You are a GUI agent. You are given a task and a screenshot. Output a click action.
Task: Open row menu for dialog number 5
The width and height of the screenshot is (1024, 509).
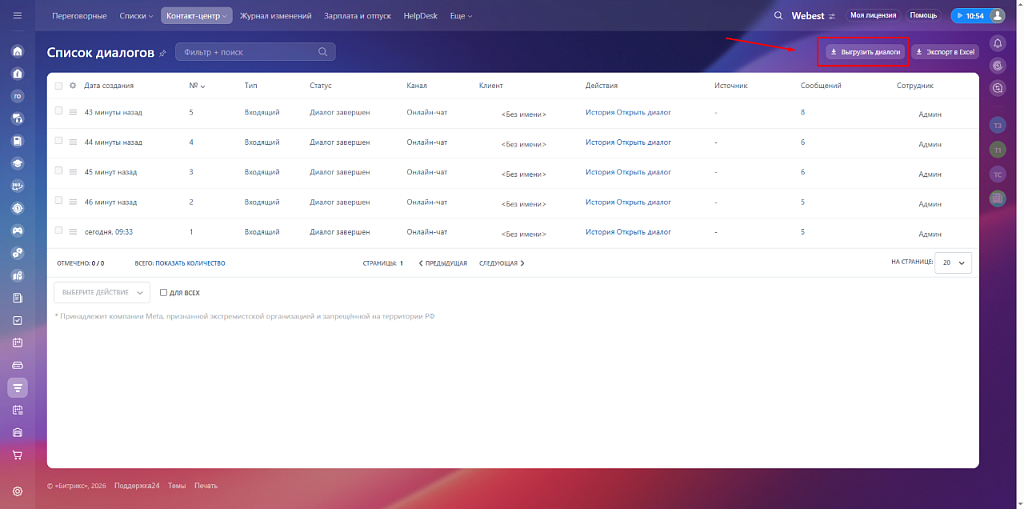(x=72, y=112)
